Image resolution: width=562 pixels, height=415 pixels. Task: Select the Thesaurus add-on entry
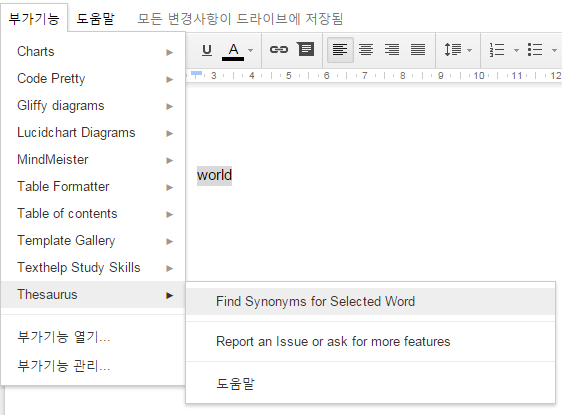point(93,295)
